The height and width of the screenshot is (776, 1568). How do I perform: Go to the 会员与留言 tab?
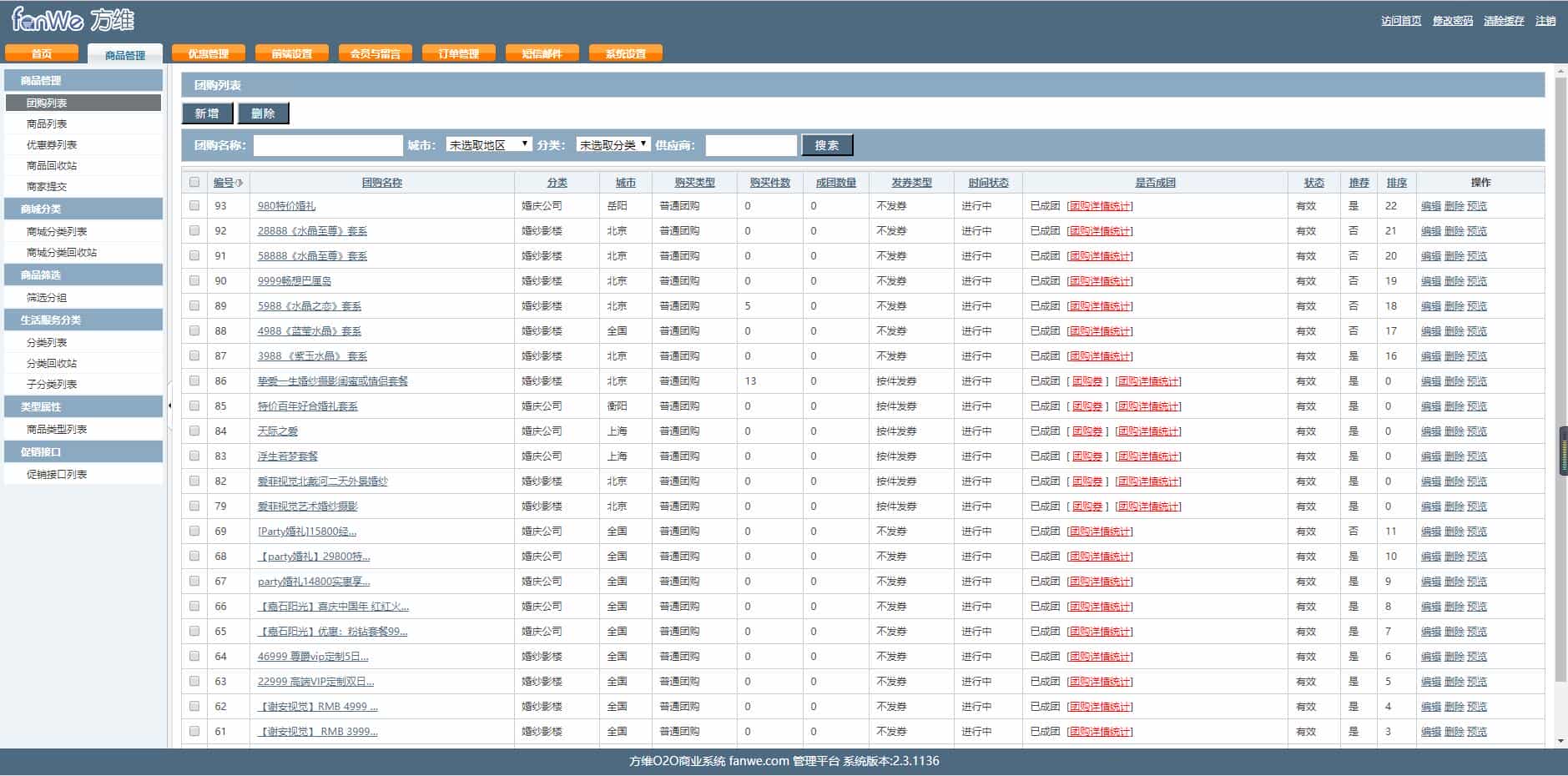click(376, 53)
